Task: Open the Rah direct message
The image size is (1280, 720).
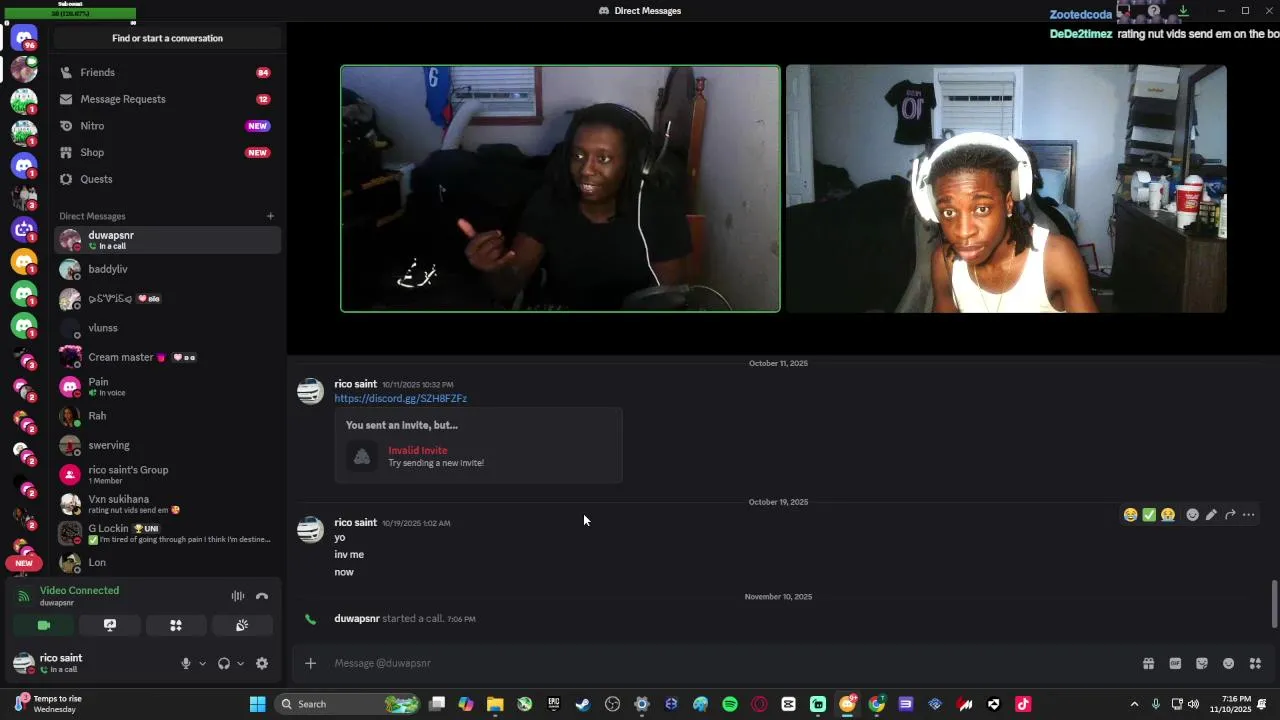Action: 167,416
